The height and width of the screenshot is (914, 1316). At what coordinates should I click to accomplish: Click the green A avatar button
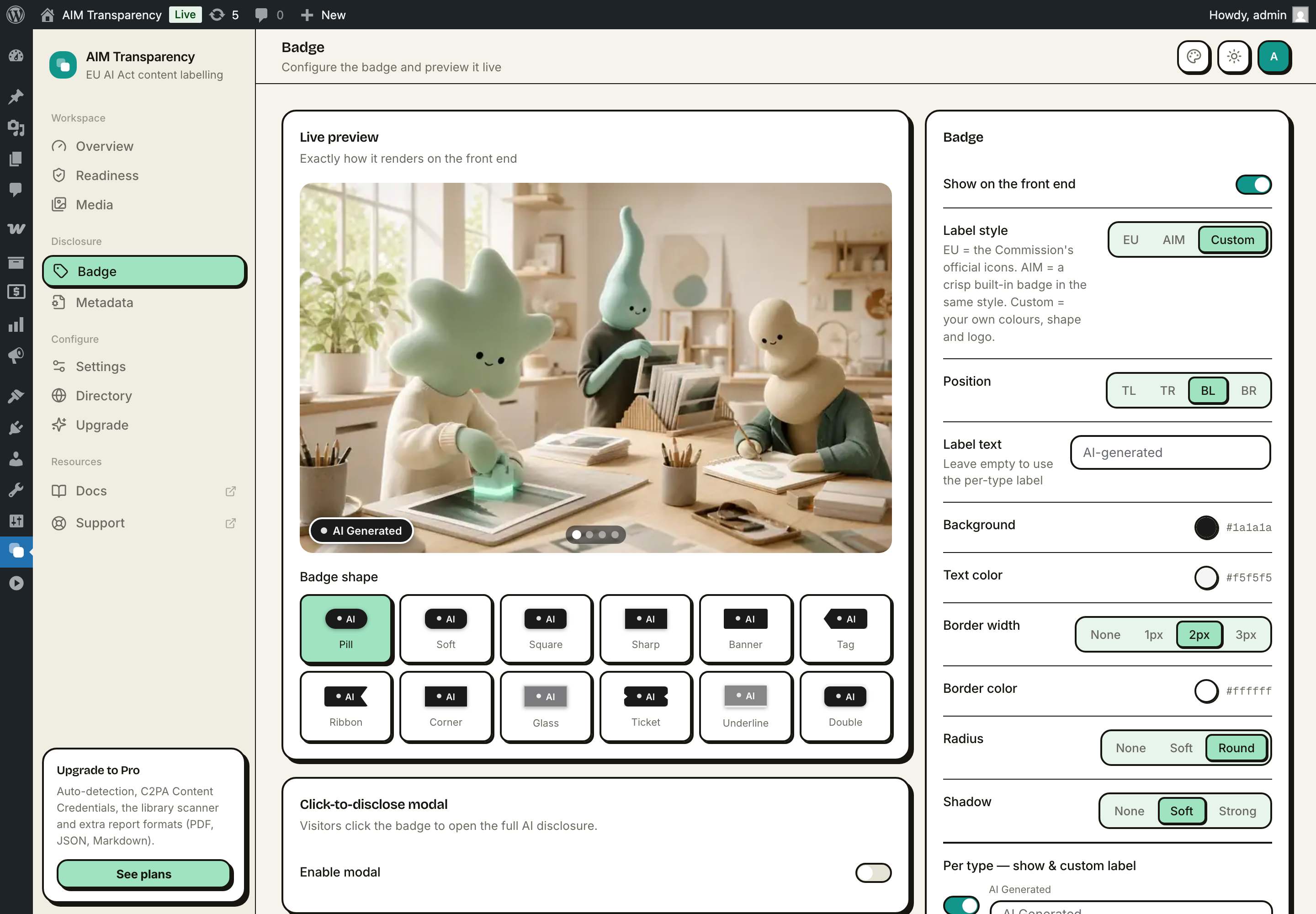tap(1274, 57)
